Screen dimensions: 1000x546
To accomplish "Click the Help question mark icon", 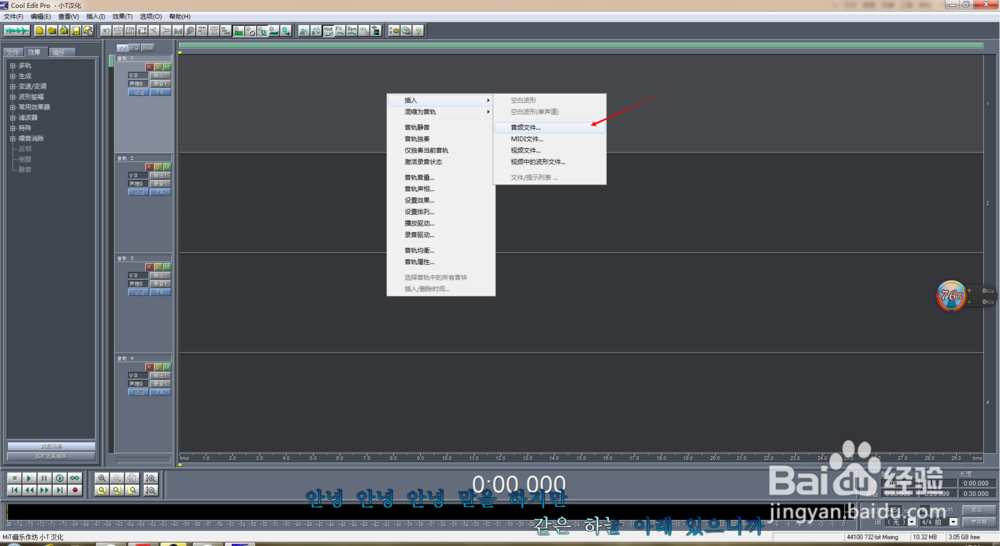I will 418,31.
